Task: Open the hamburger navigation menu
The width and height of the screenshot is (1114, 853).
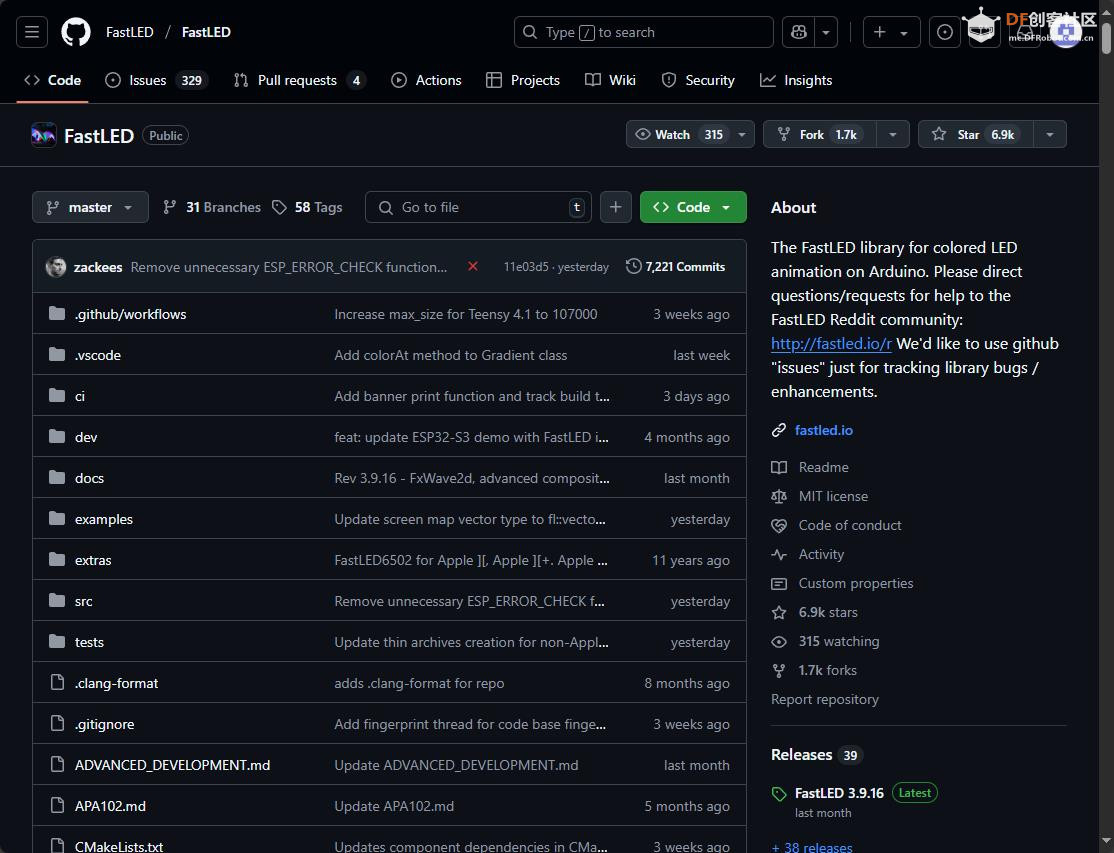Action: [32, 32]
